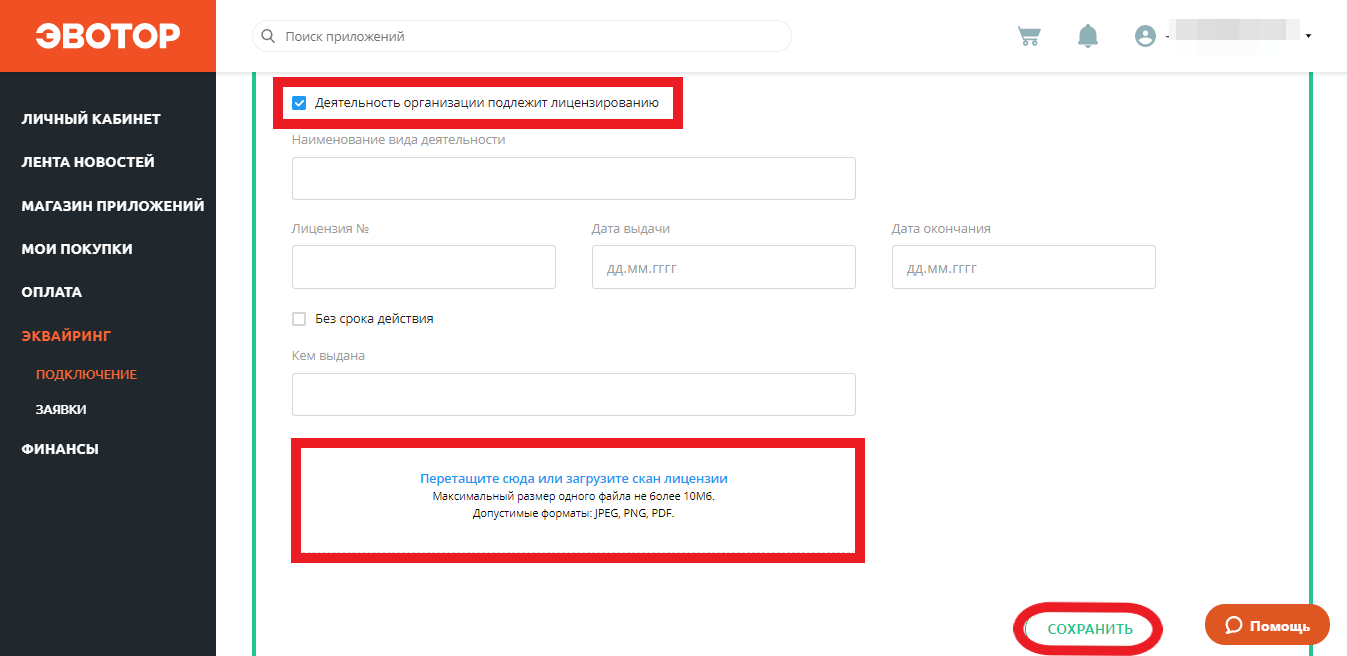The height and width of the screenshot is (656, 1347).
Task: Open Магазин приложений section
Action: [x=113, y=206]
